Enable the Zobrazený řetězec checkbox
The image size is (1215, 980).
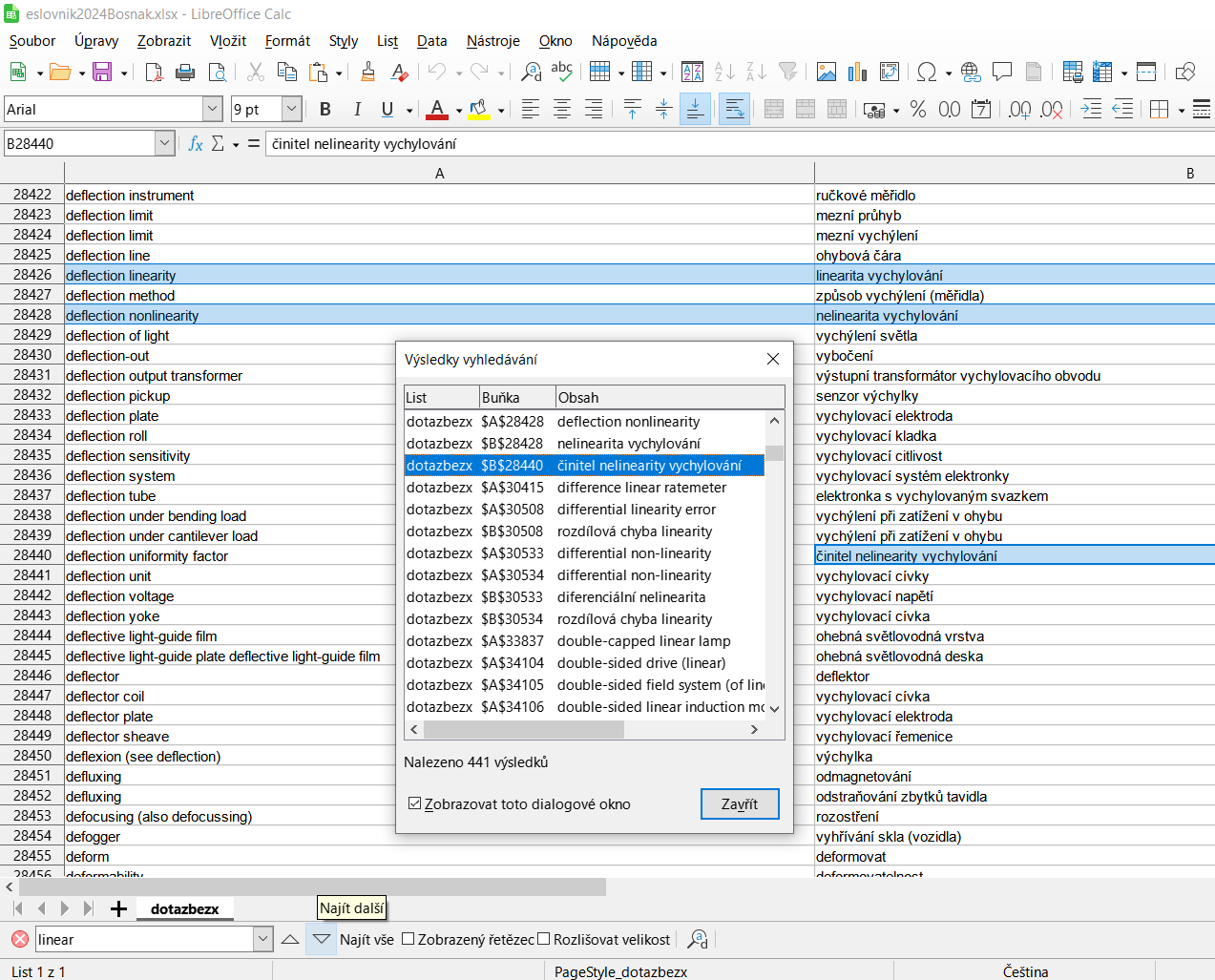[408, 939]
